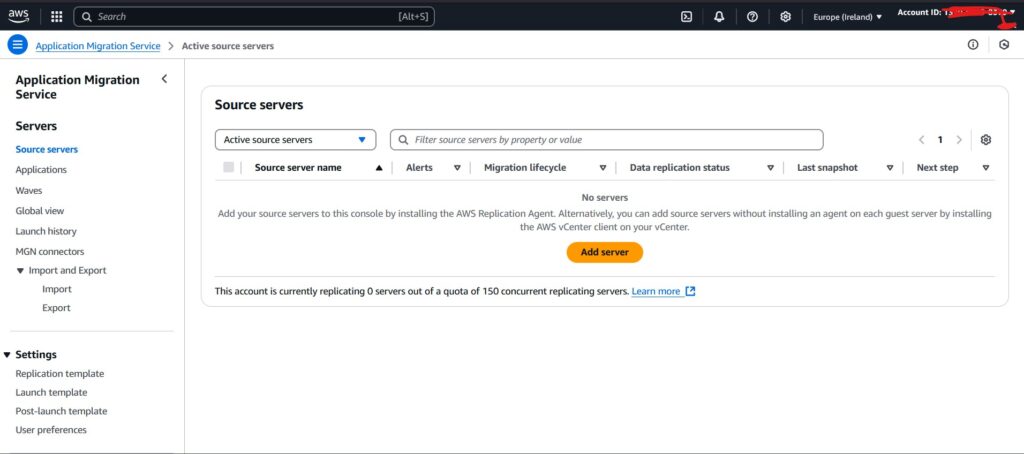1024x454 pixels.
Task: Sort the Data replication status column
Action: (x=771, y=168)
